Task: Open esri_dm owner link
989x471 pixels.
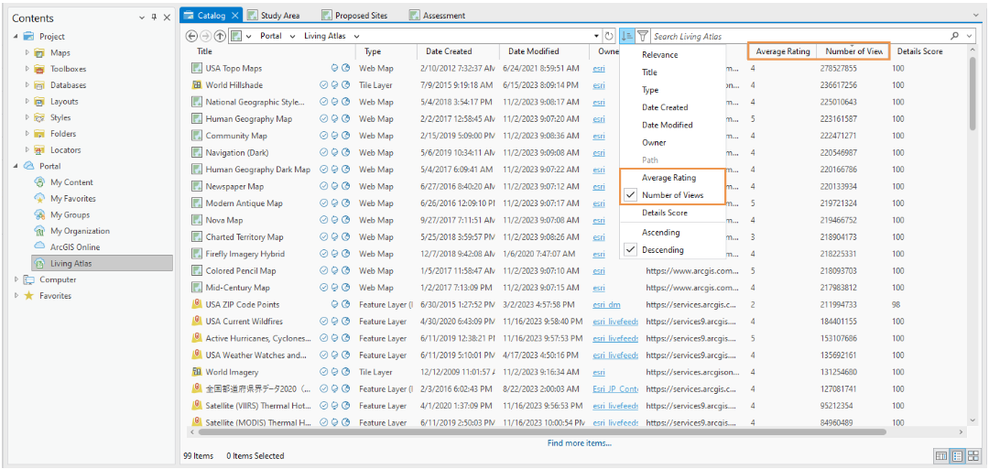Action: click(606, 305)
